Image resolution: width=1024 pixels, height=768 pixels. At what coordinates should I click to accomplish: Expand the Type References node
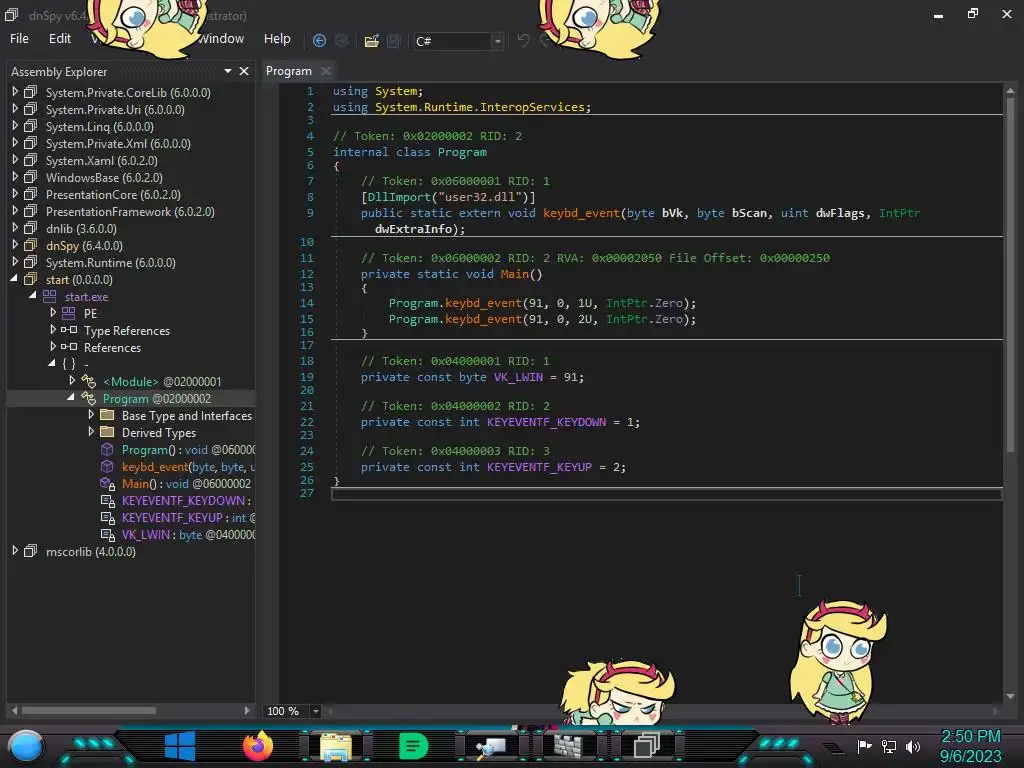(x=53, y=330)
